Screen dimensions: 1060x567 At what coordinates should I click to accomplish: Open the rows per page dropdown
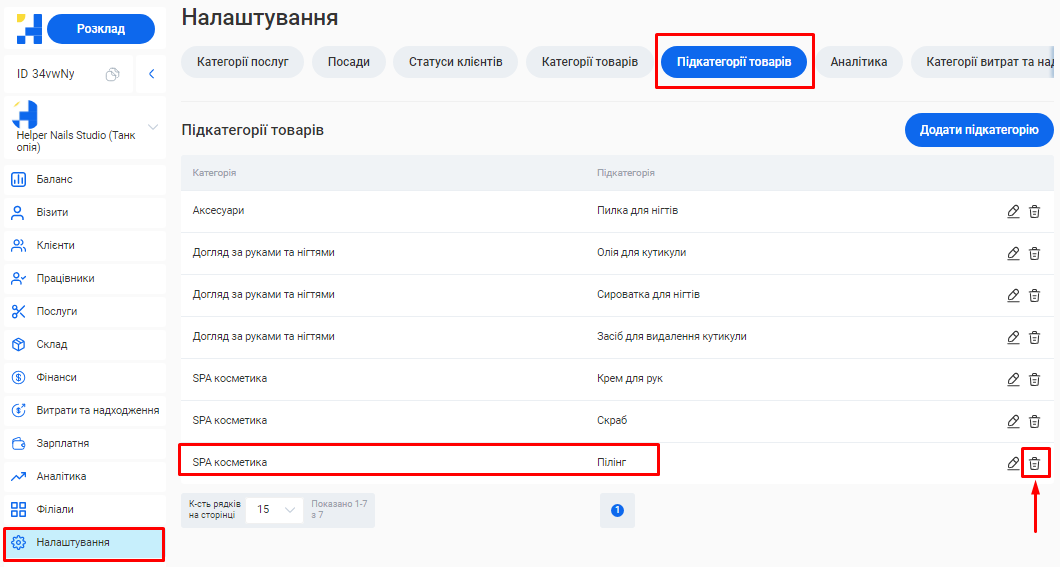tap(274, 509)
